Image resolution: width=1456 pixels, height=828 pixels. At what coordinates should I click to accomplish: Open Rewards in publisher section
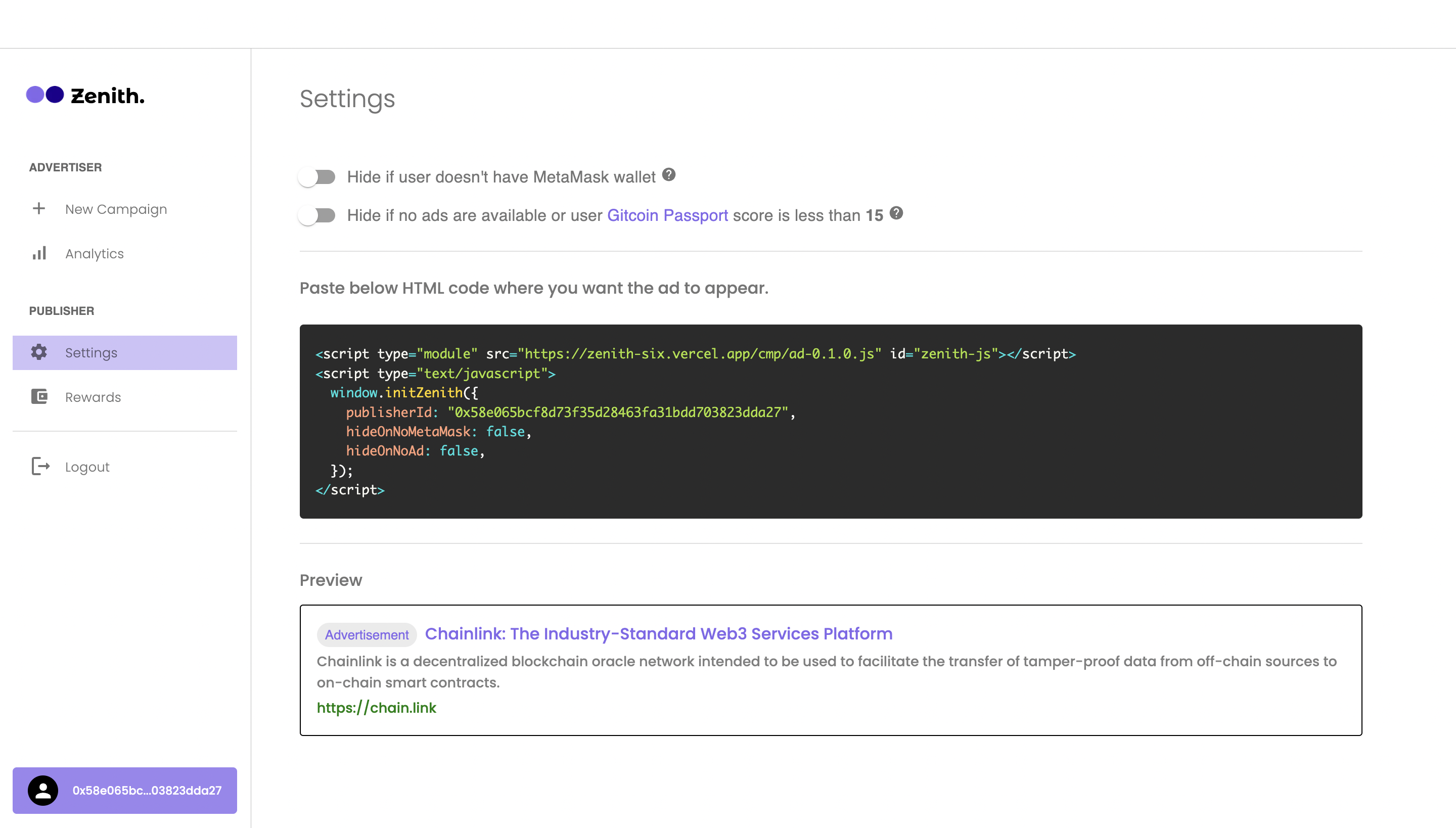click(93, 397)
